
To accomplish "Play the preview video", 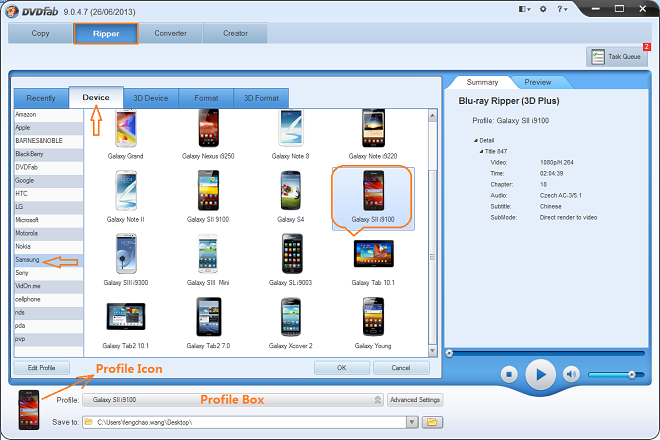I will coord(540,374).
